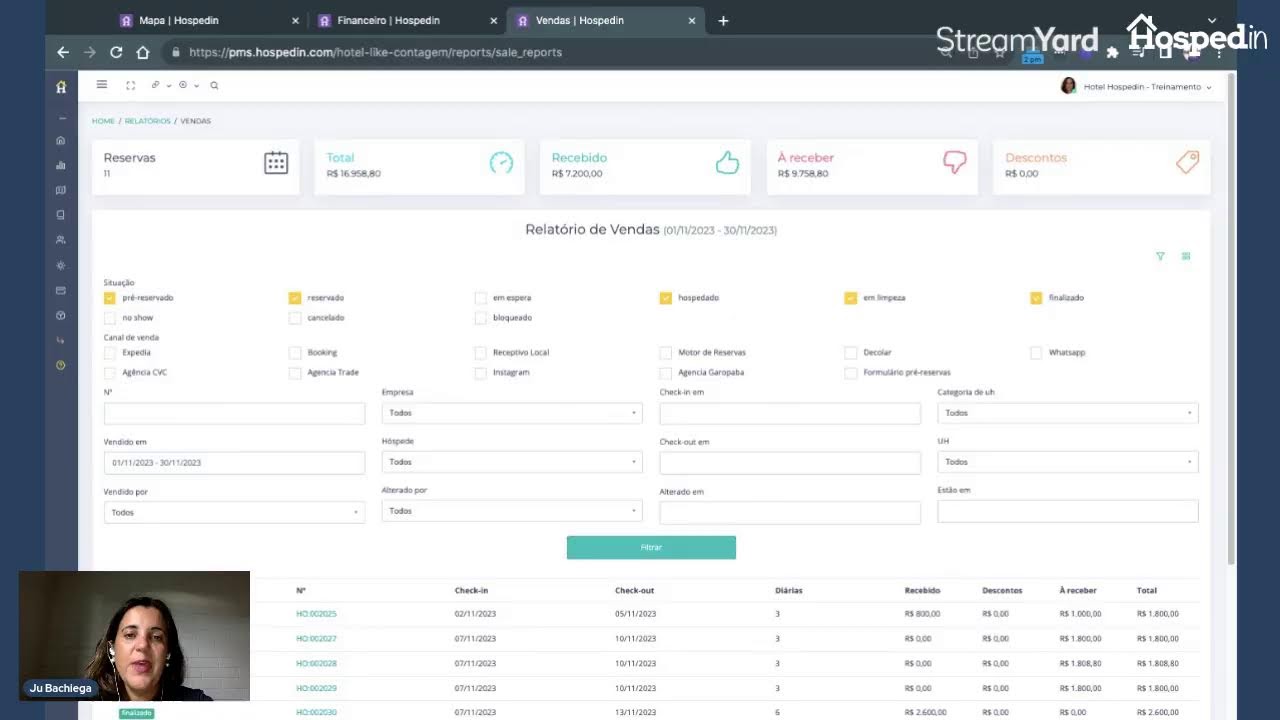Check the no show checkbox
Viewport: 1280px width, 720px height.
tap(110, 318)
